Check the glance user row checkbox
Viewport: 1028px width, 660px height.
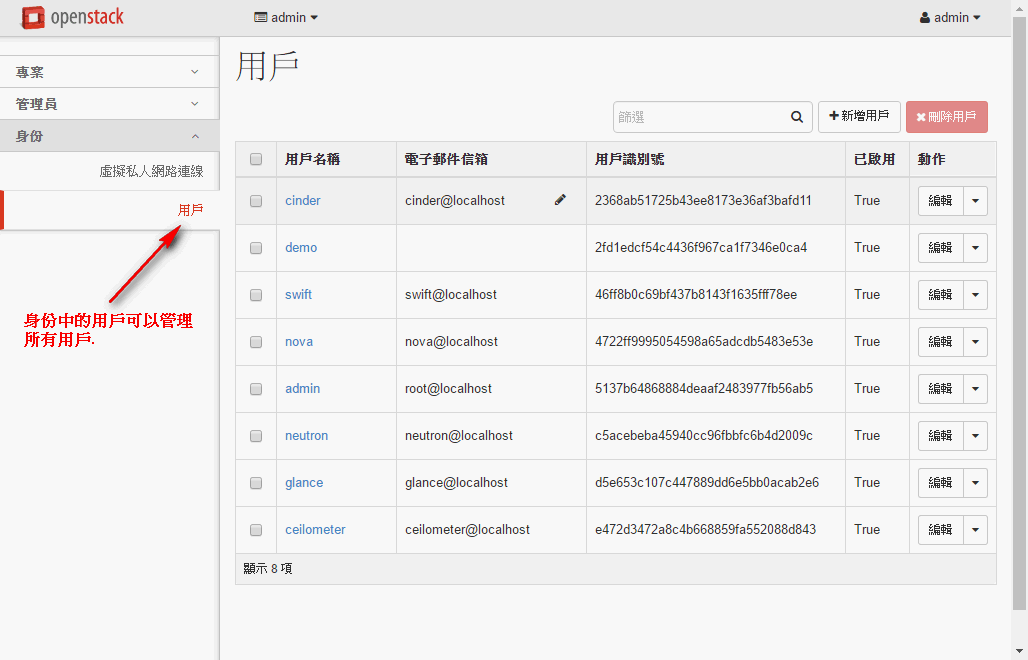(x=256, y=483)
